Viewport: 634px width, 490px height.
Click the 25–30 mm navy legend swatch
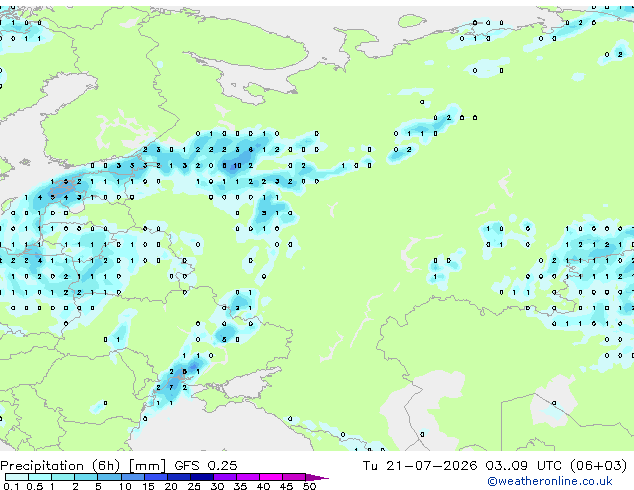(202, 477)
